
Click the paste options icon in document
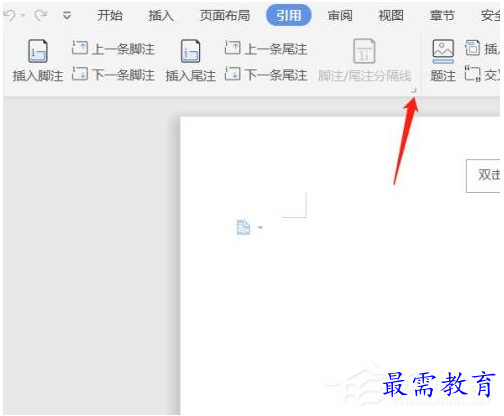pos(243,227)
